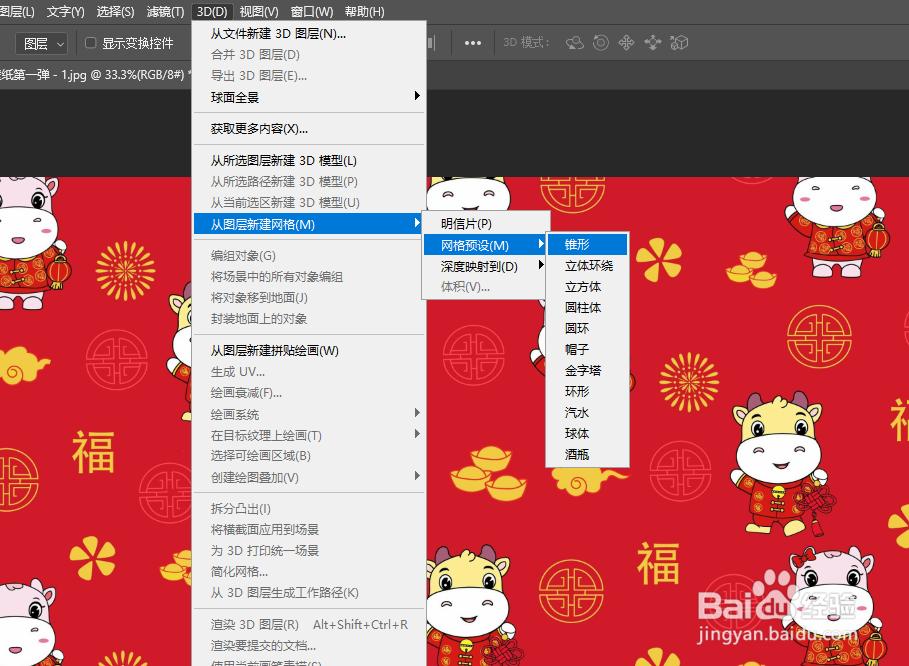The width and height of the screenshot is (909, 666).
Task: Select 汽水 mesh preset
Action: tap(587, 412)
